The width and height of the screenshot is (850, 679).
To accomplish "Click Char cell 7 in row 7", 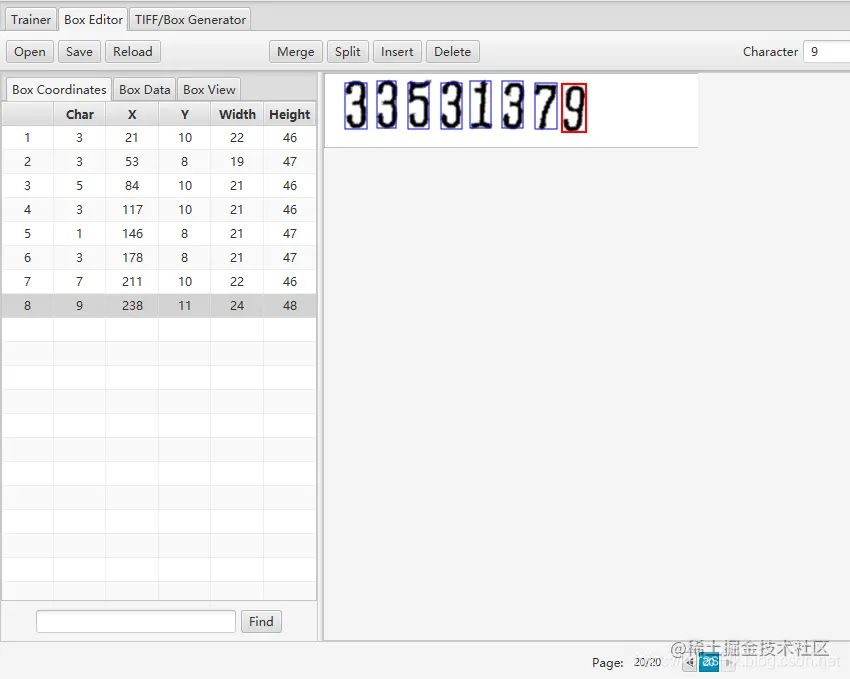I will coord(80,282).
